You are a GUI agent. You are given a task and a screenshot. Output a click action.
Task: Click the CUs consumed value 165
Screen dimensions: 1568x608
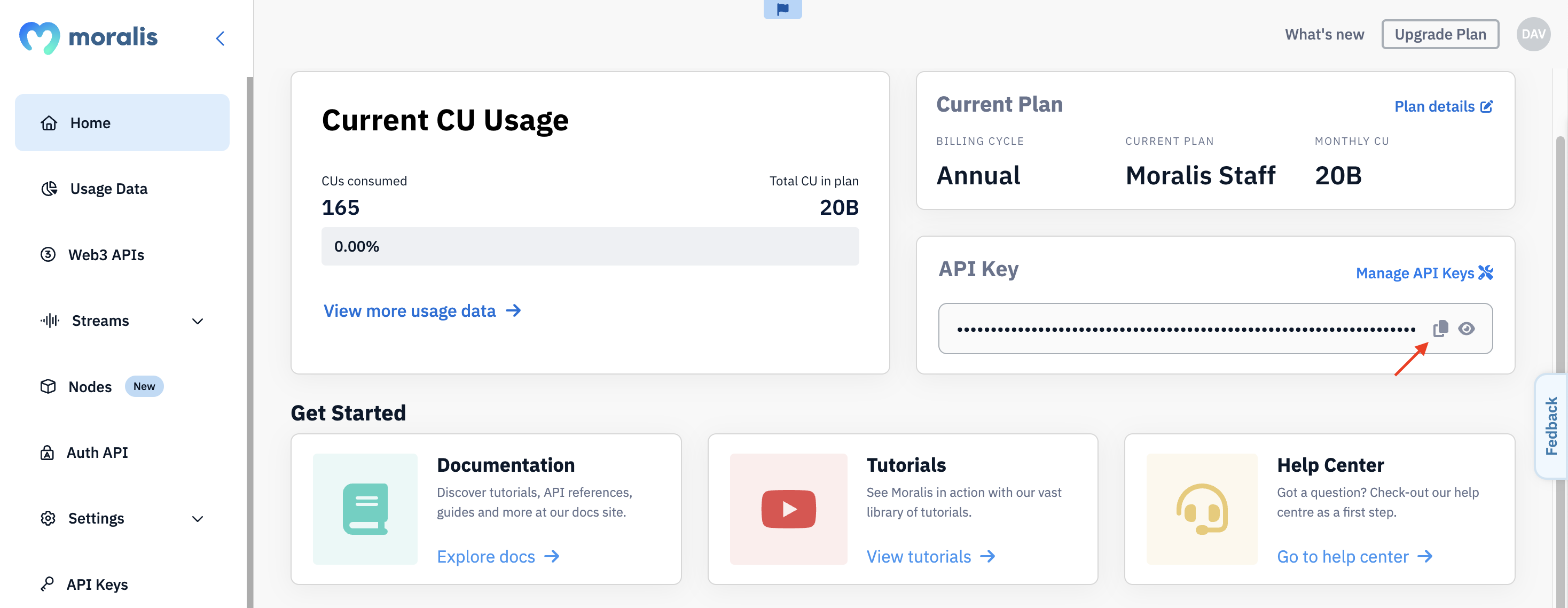click(340, 208)
